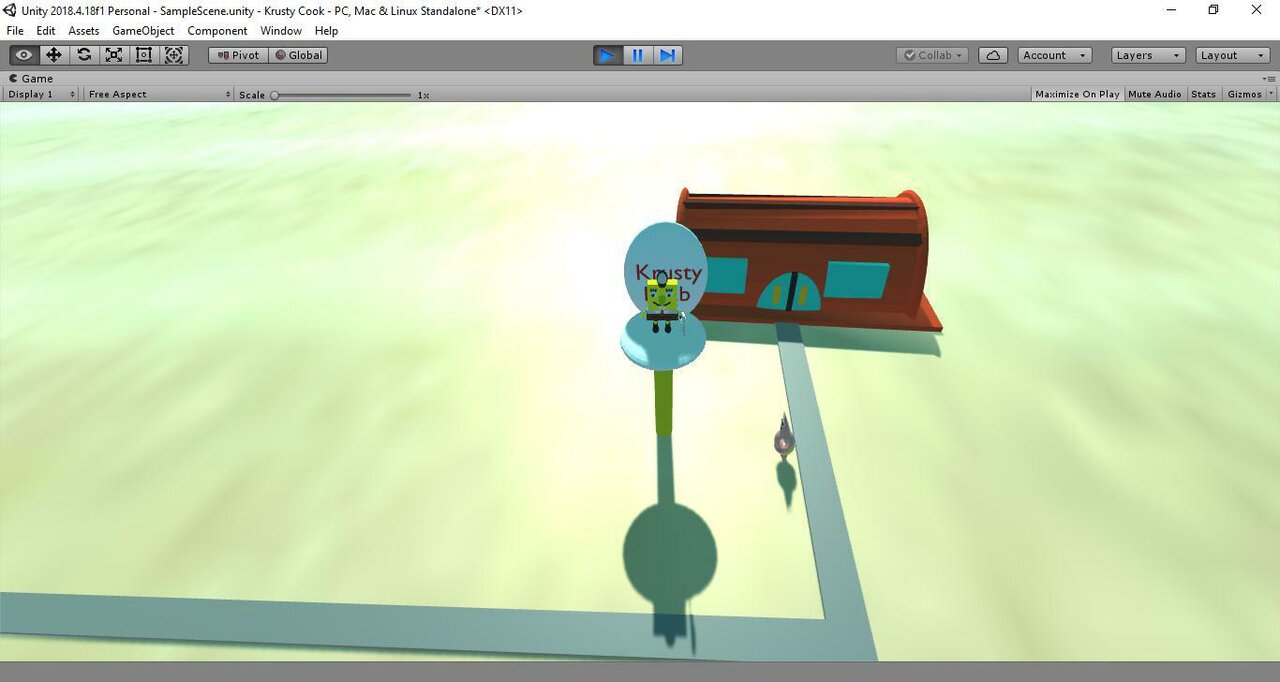This screenshot has width=1280, height=682.
Task: Open the Help menu
Action: point(327,31)
